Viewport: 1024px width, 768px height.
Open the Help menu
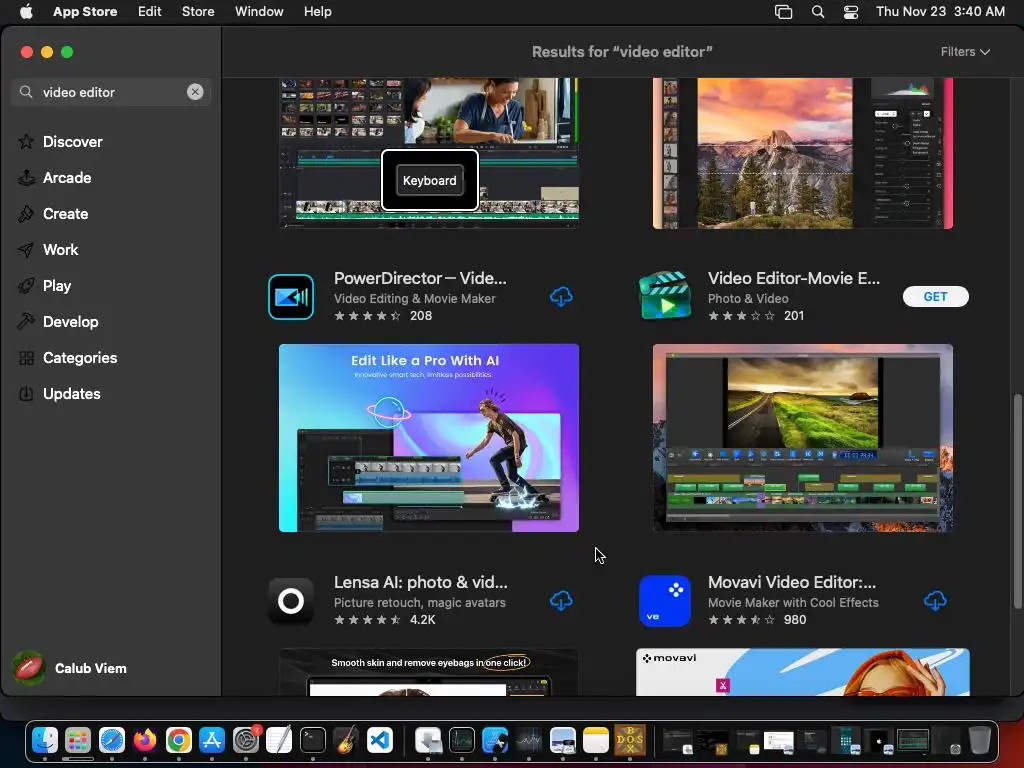[x=317, y=12]
